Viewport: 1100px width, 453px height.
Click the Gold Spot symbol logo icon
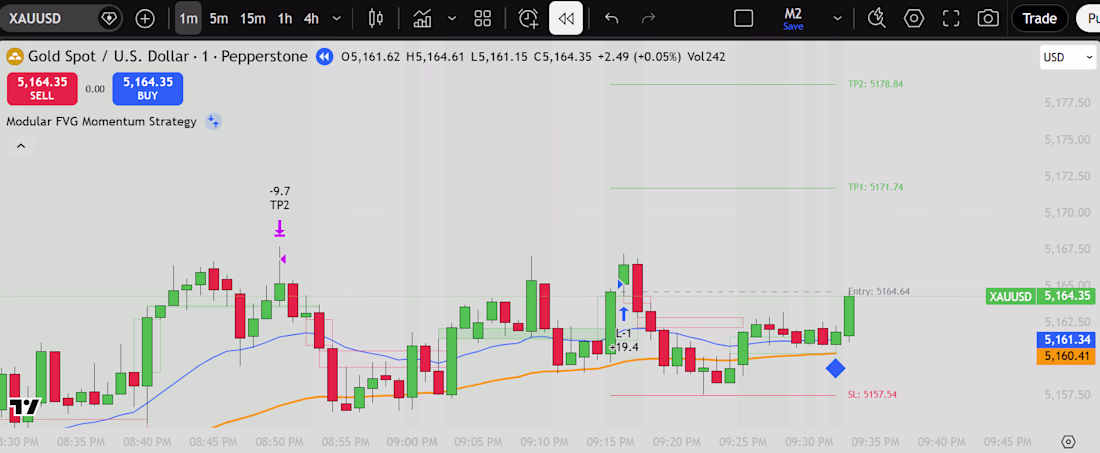(x=15, y=57)
